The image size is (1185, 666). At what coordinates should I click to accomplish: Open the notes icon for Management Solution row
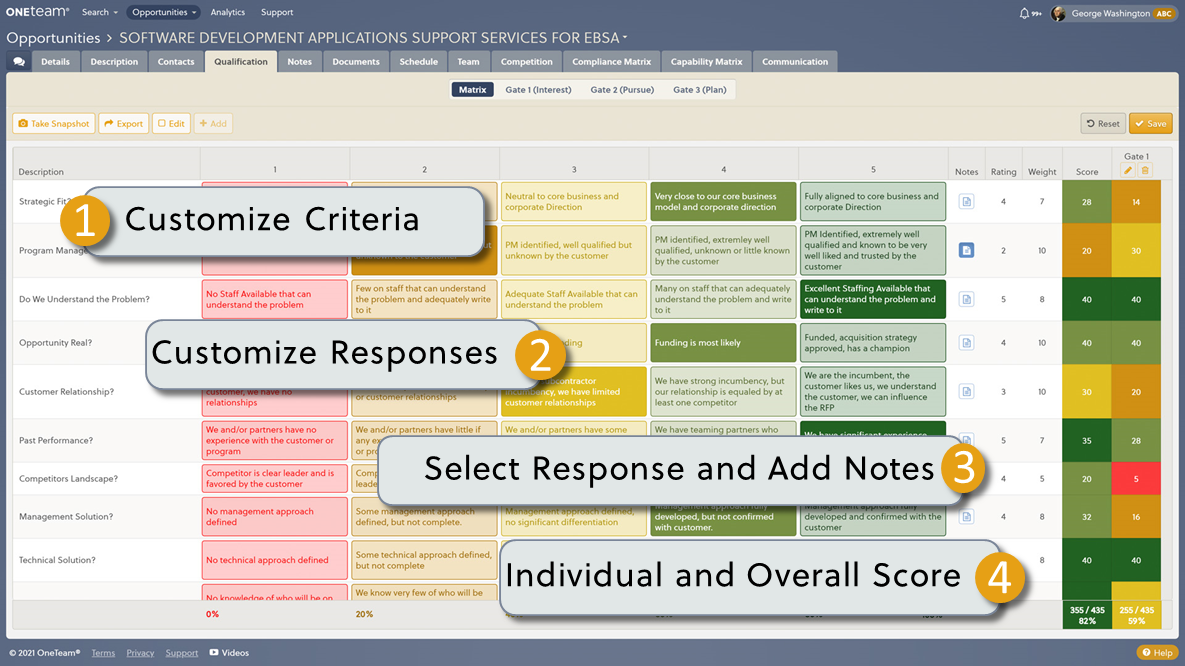(x=966, y=517)
